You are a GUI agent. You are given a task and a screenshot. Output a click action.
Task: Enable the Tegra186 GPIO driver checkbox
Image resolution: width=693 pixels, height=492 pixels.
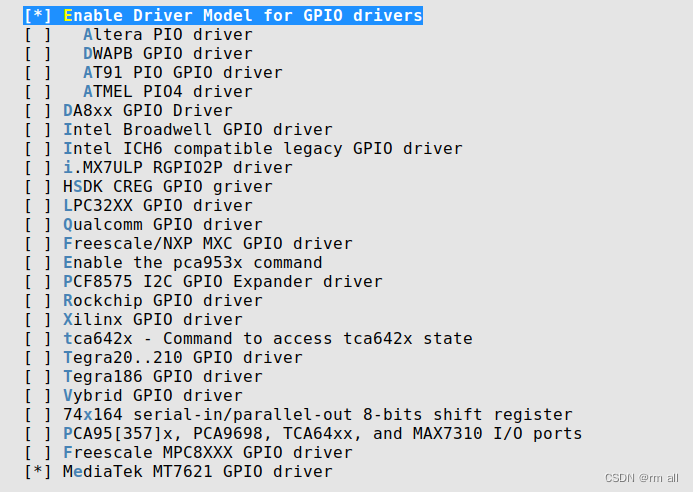pyautogui.click(x=38, y=377)
